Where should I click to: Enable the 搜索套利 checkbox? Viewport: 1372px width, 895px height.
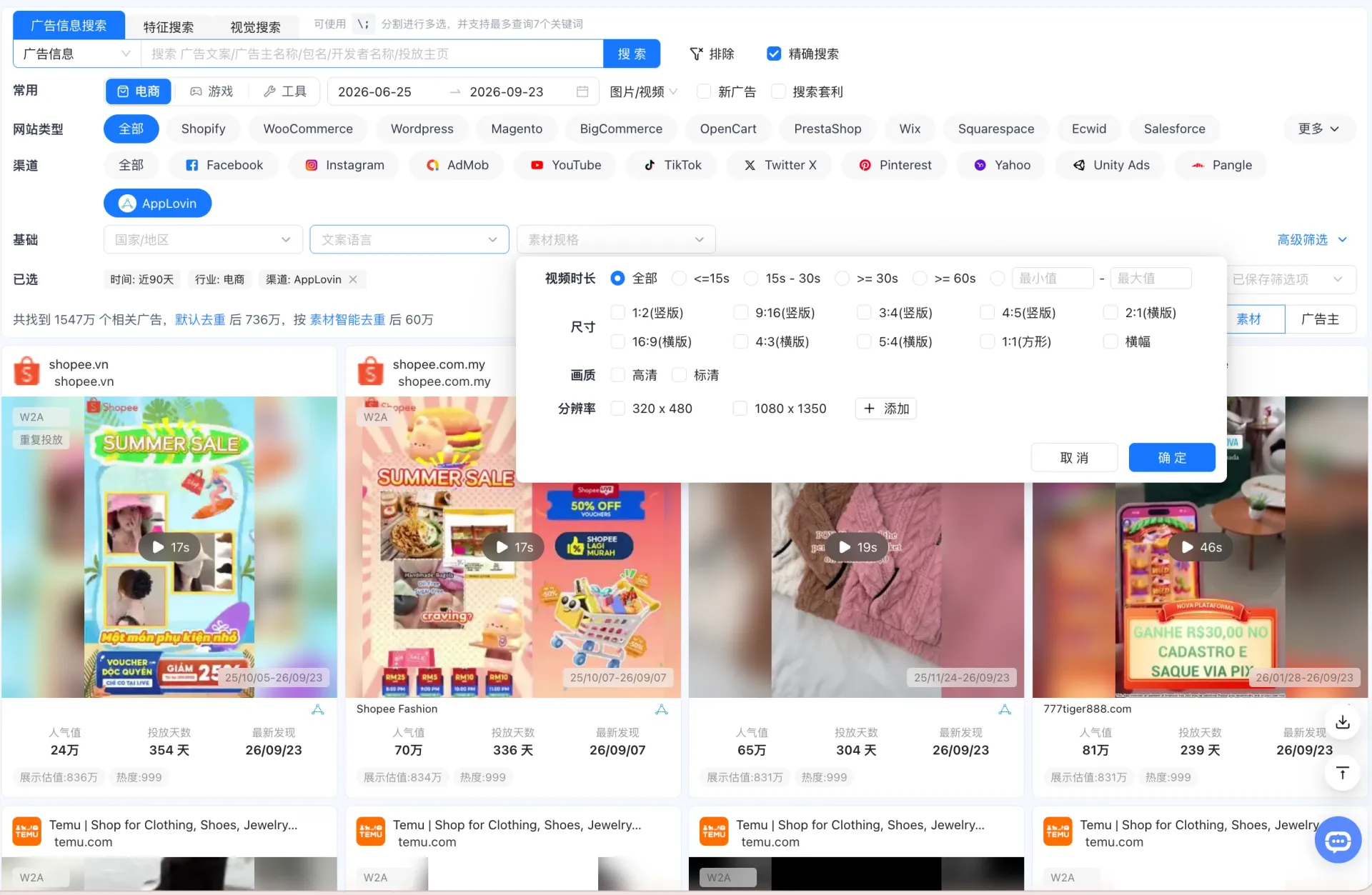coord(779,91)
